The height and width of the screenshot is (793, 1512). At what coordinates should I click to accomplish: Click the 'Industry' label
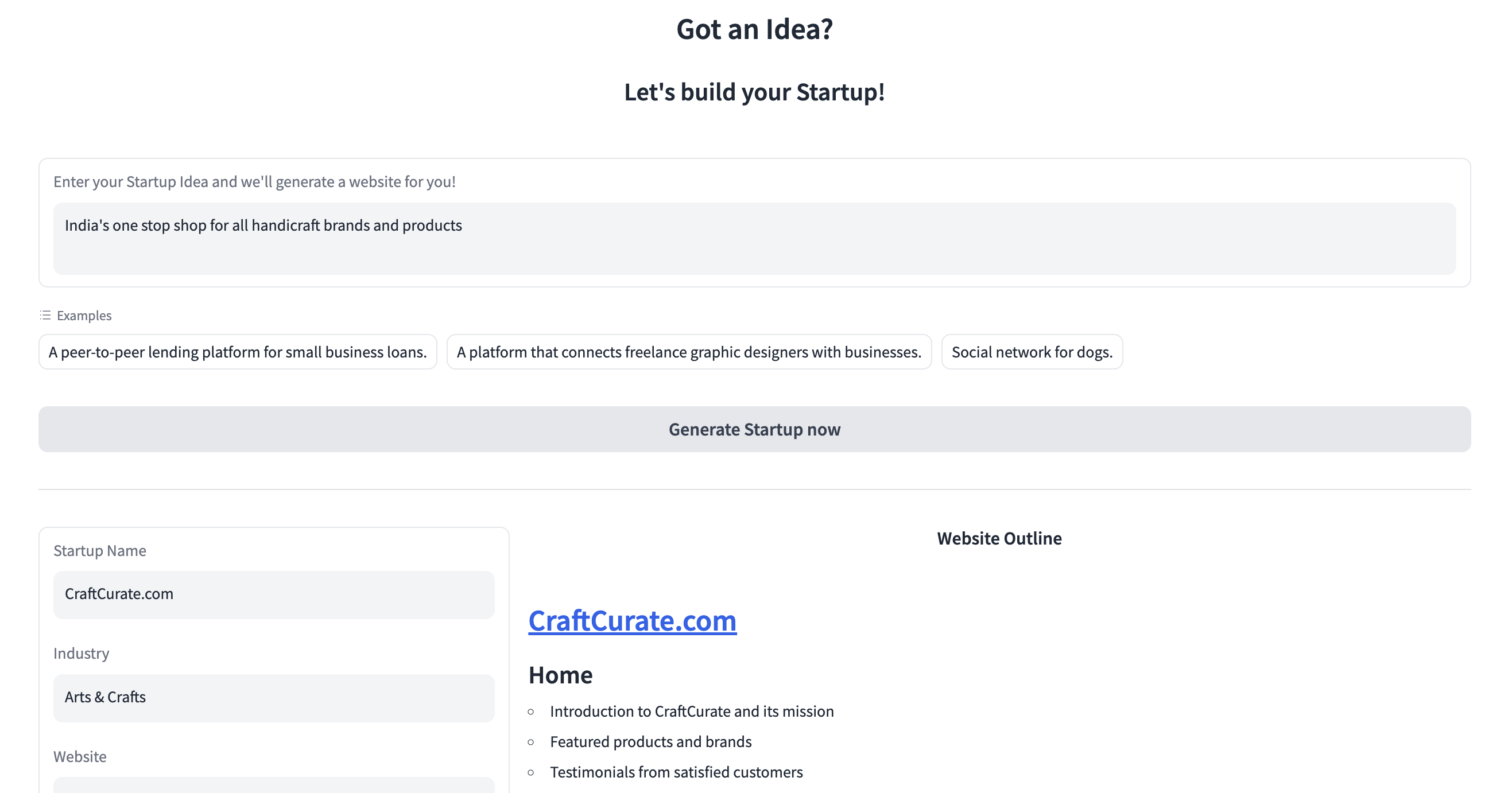coord(81,654)
